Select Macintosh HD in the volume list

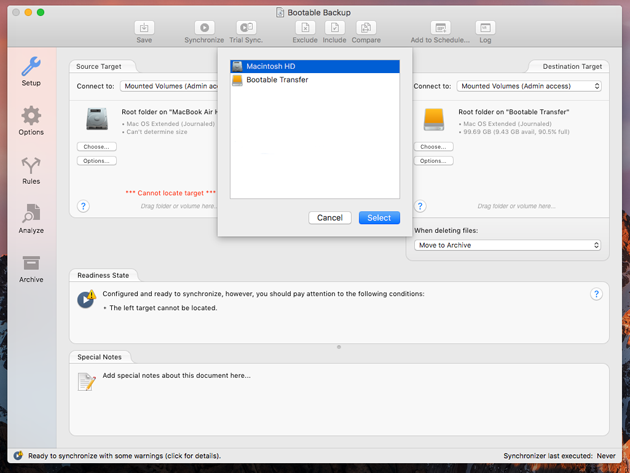315,66
